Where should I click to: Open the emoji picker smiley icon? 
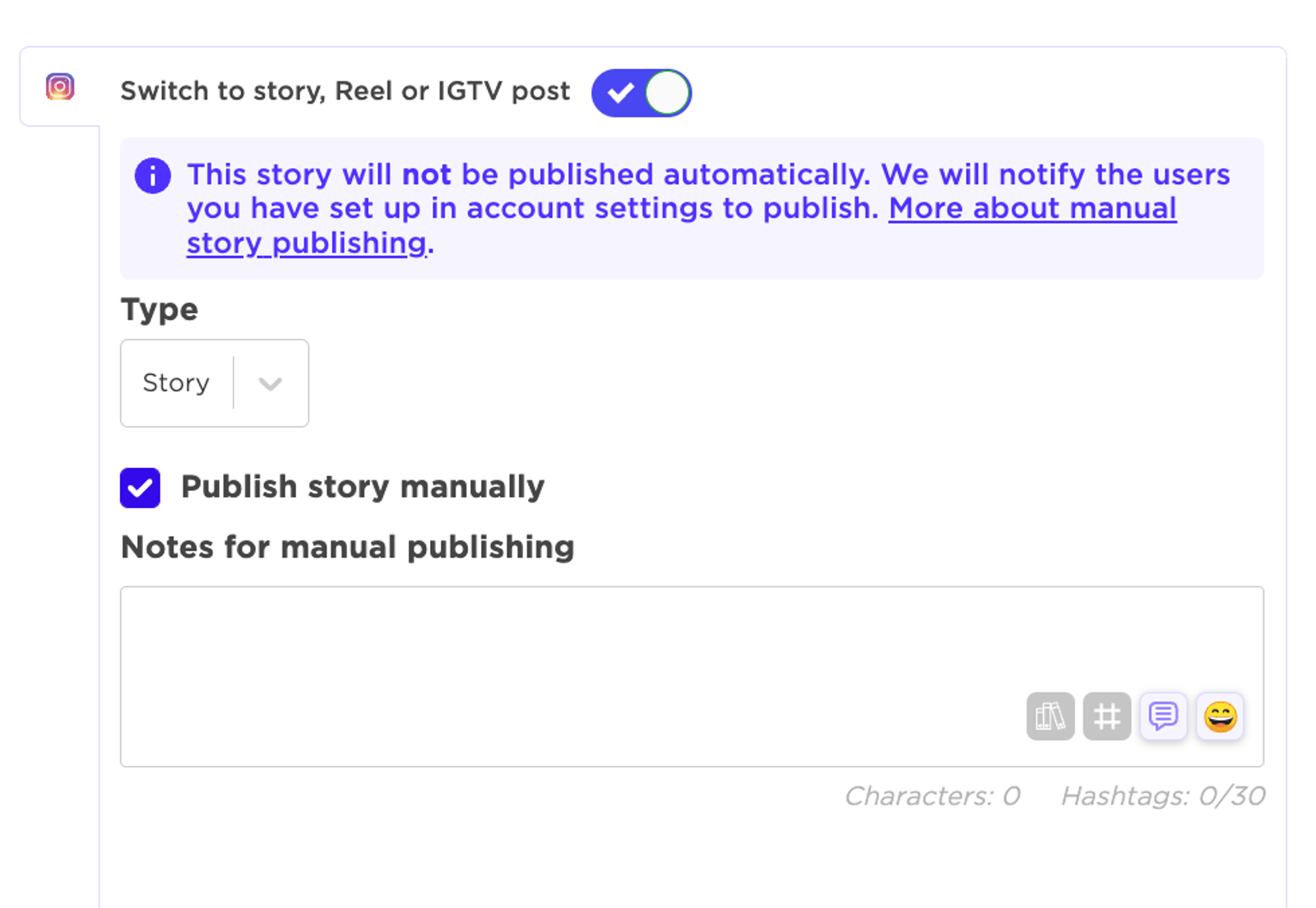point(1220,716)
